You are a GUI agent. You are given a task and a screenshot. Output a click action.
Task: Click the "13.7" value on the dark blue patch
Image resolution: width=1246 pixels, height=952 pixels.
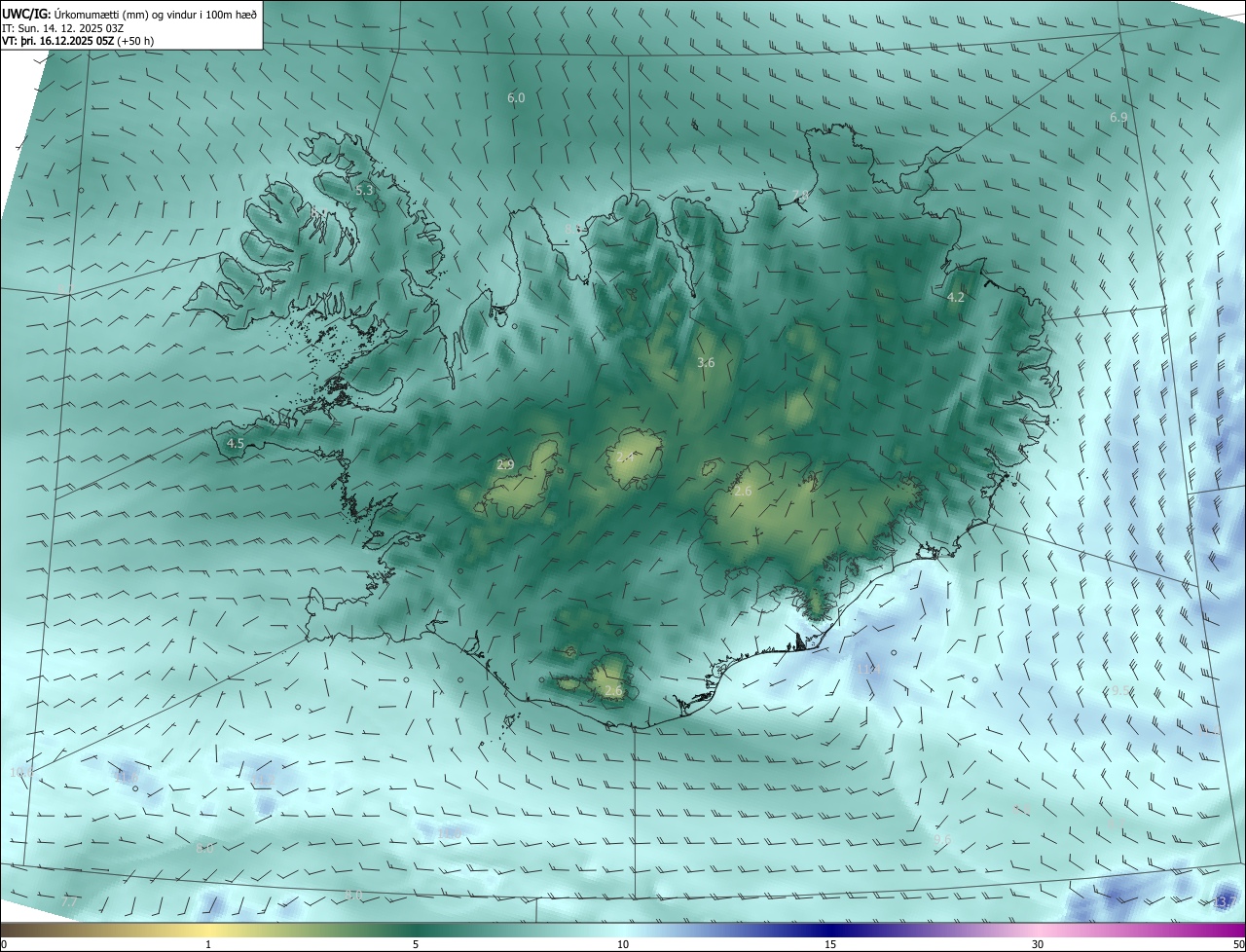[x=1225, y=903]
